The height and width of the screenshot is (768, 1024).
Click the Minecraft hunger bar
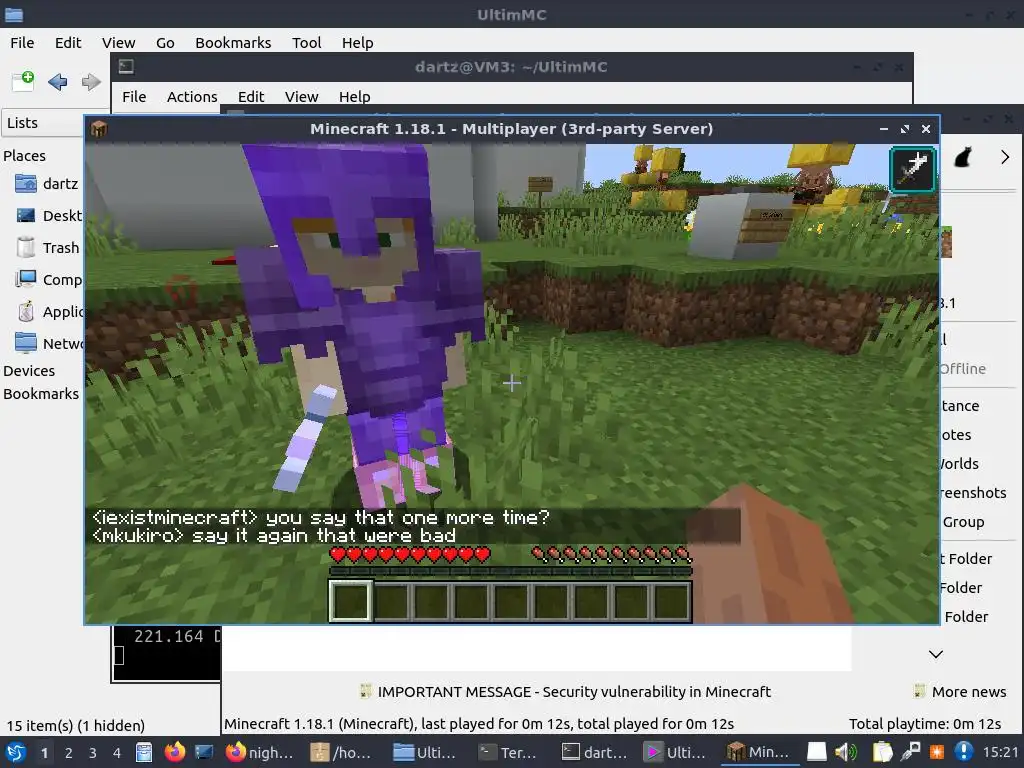tap(611, 555)
